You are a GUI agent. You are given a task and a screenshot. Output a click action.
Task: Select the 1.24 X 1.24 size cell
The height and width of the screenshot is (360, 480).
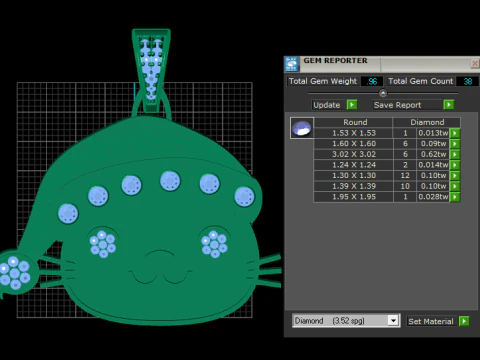coord(354,165)
